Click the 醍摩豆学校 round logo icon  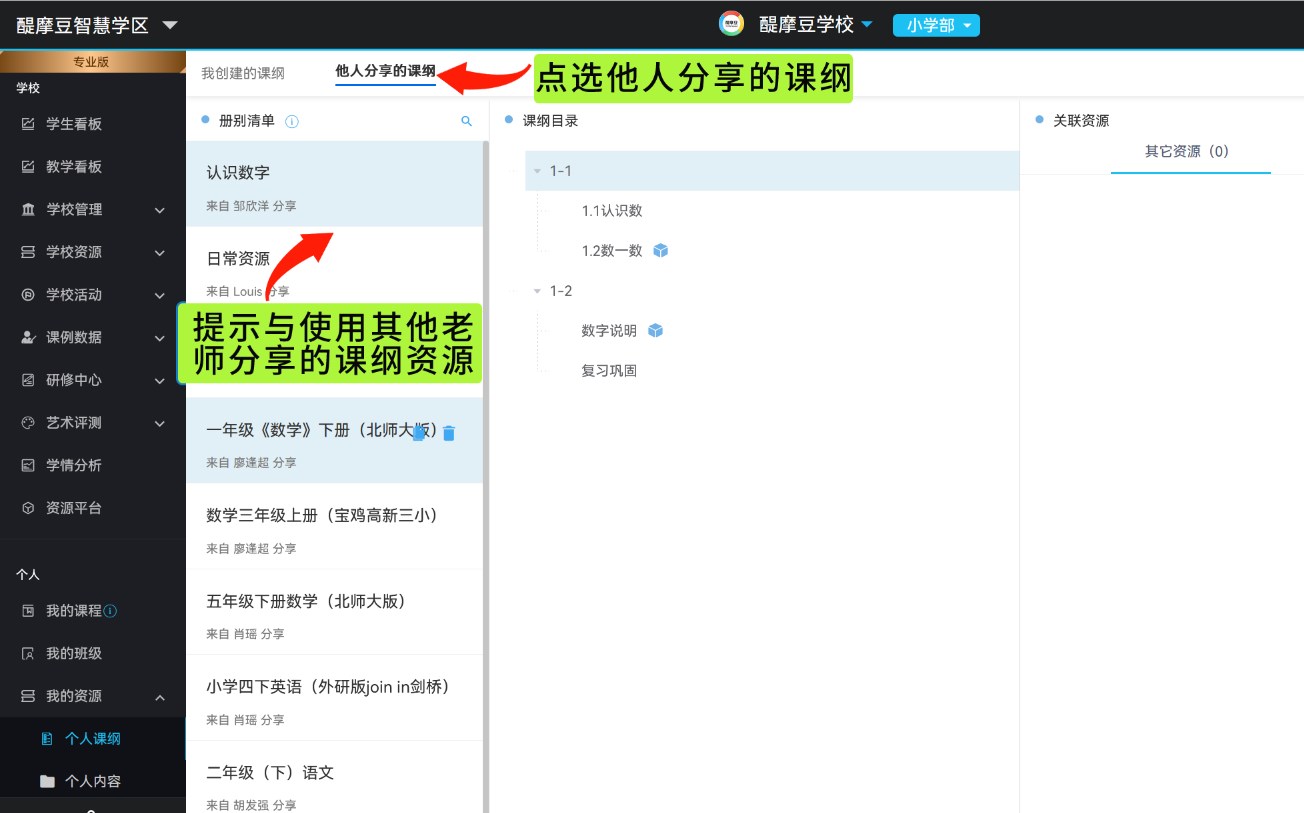coord(731,24)
